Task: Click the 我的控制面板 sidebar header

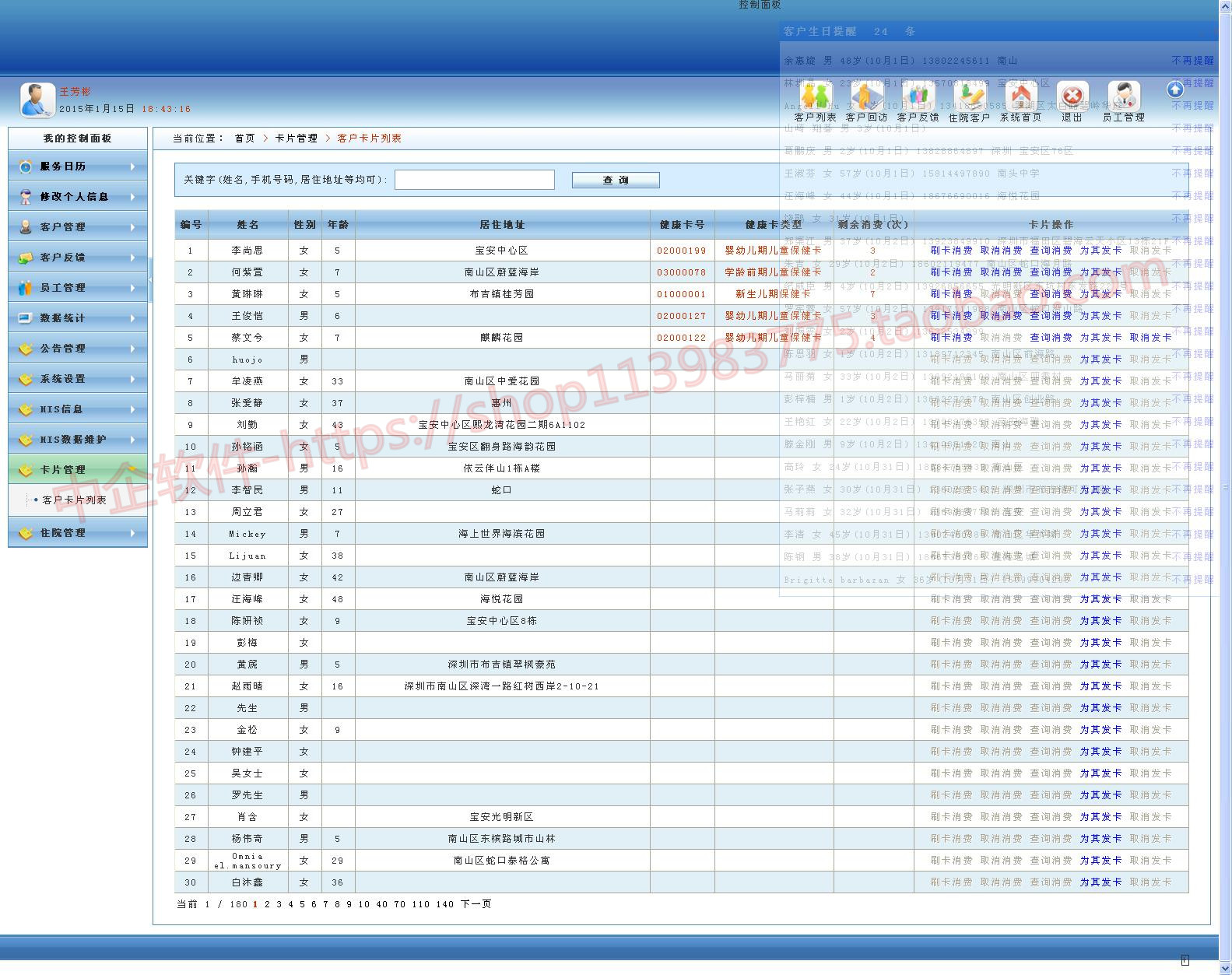Action: [78, 139]
